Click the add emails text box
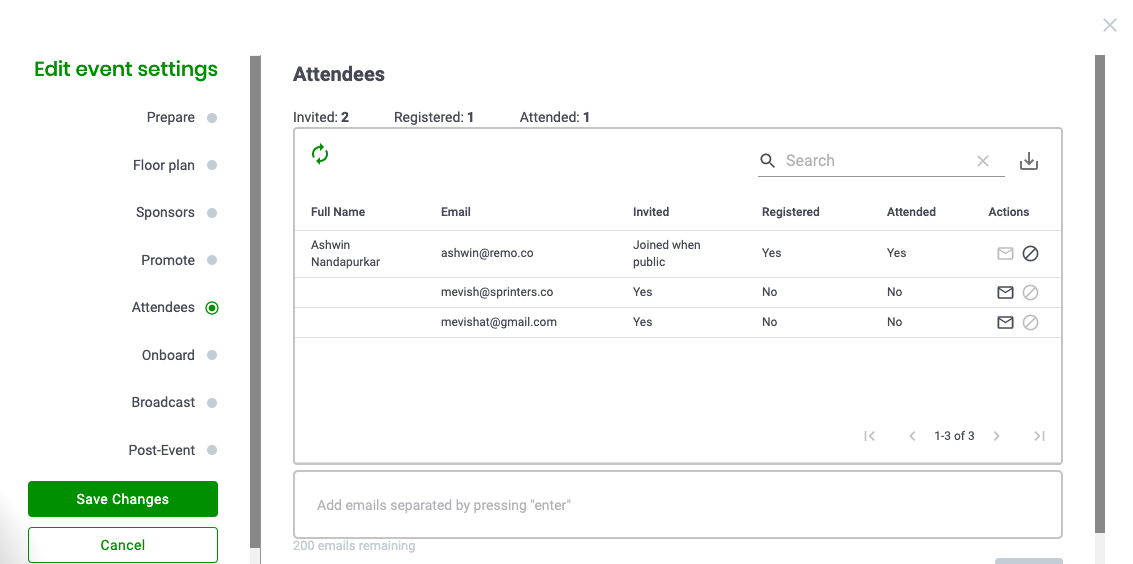 click(678, 505)
